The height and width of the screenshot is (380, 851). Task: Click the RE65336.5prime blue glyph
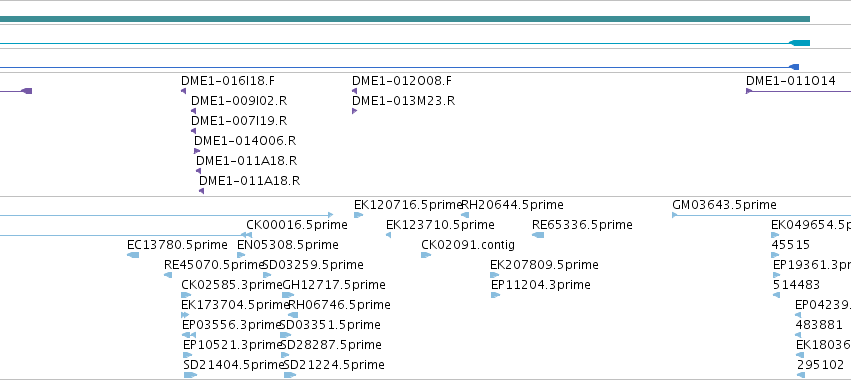(x=538, y=235)
